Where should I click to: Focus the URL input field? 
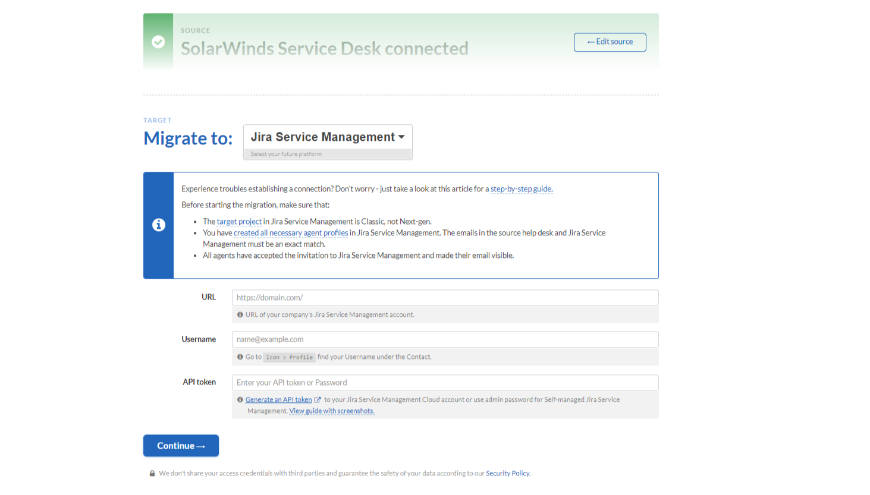pyautogui.click(x=445, y=297)
